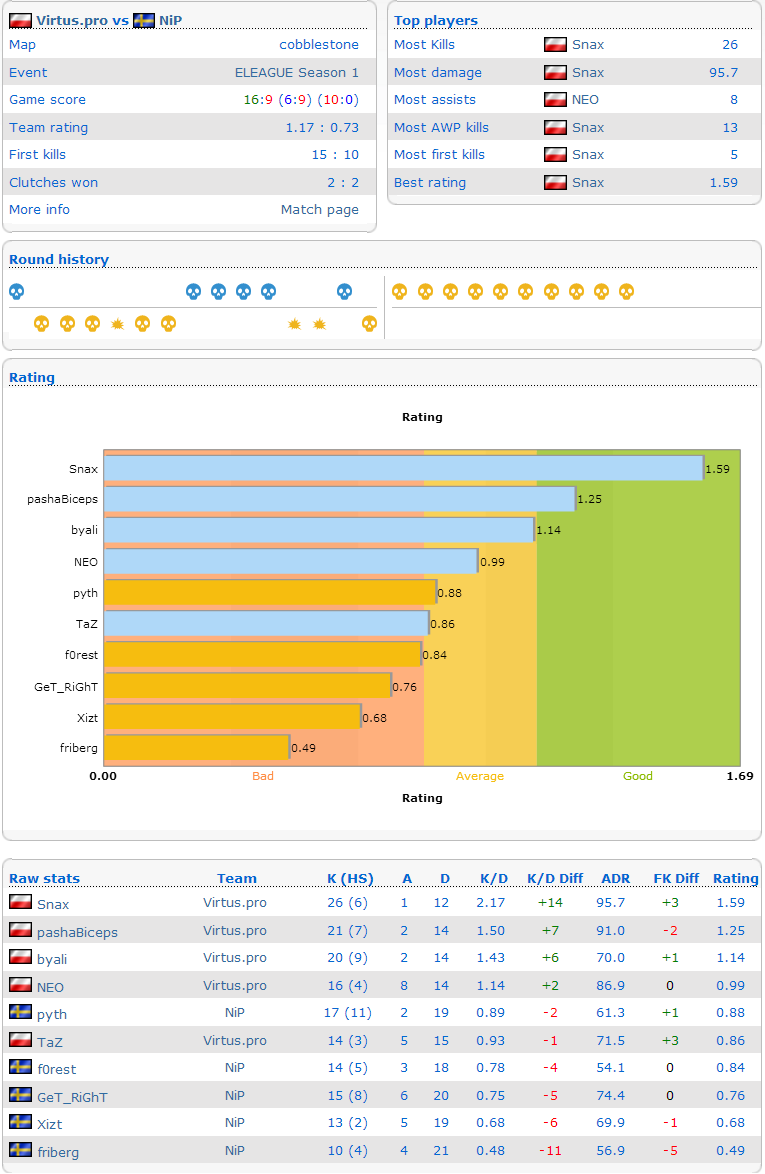Screen dimensions: 765x1174
Task: Click the flag in Best rating row
Action: pyautogui.click(x=555, y=182)
